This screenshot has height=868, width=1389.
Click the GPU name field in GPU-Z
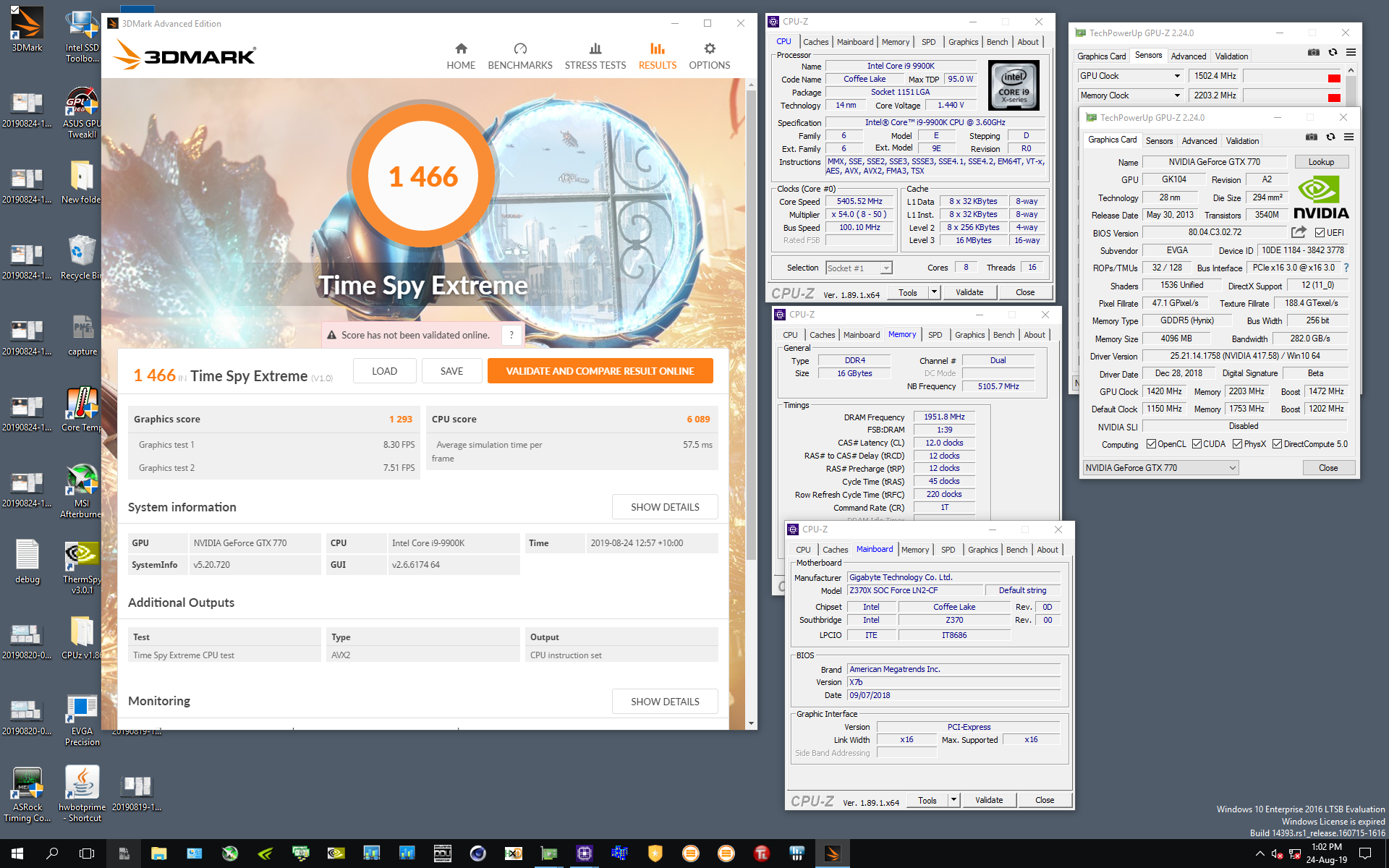point(1215,162)
